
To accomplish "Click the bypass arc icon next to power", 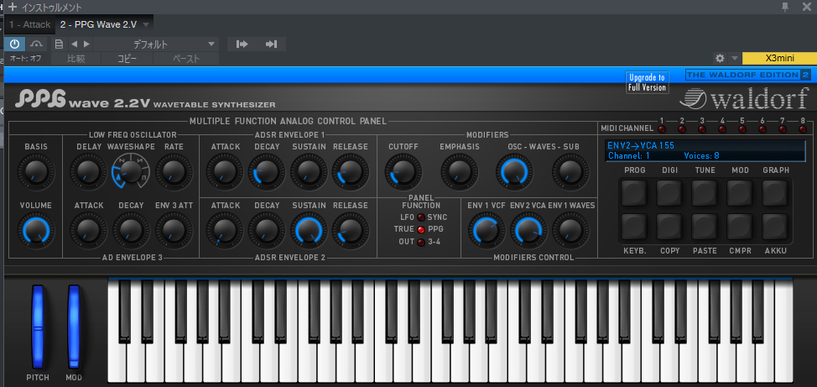I will pos(36,44).
